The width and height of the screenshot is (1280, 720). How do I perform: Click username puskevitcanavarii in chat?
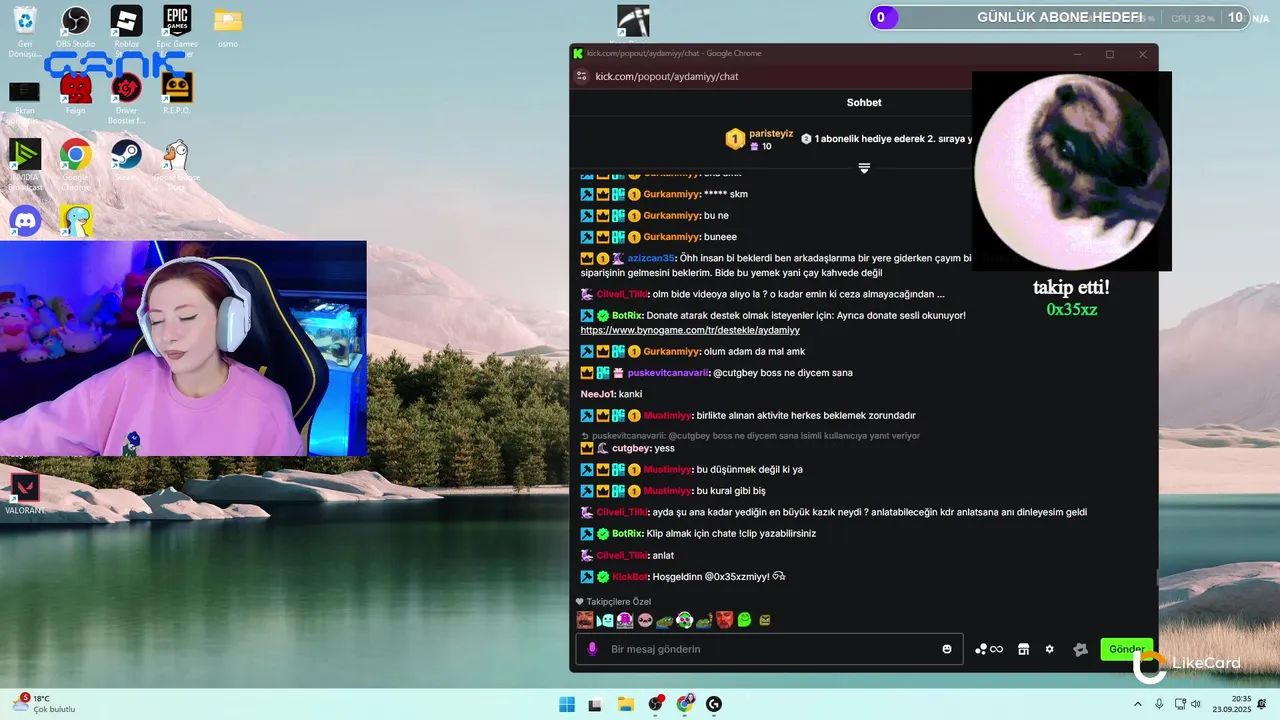(667, 373)
